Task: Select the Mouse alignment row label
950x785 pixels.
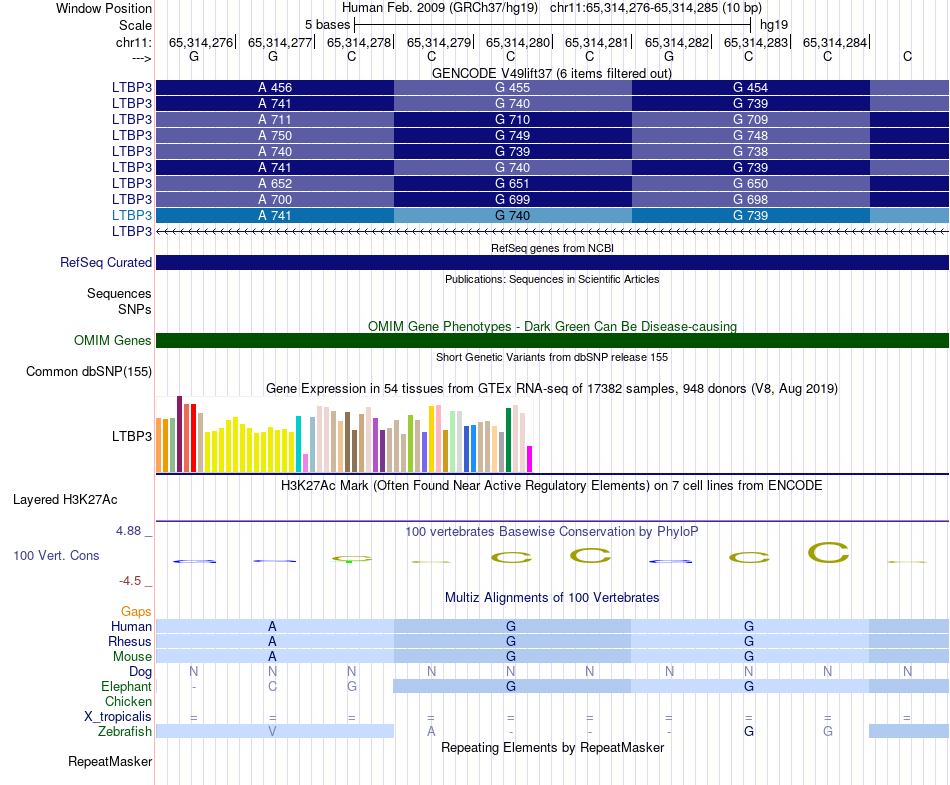Action: click(132, 657)
